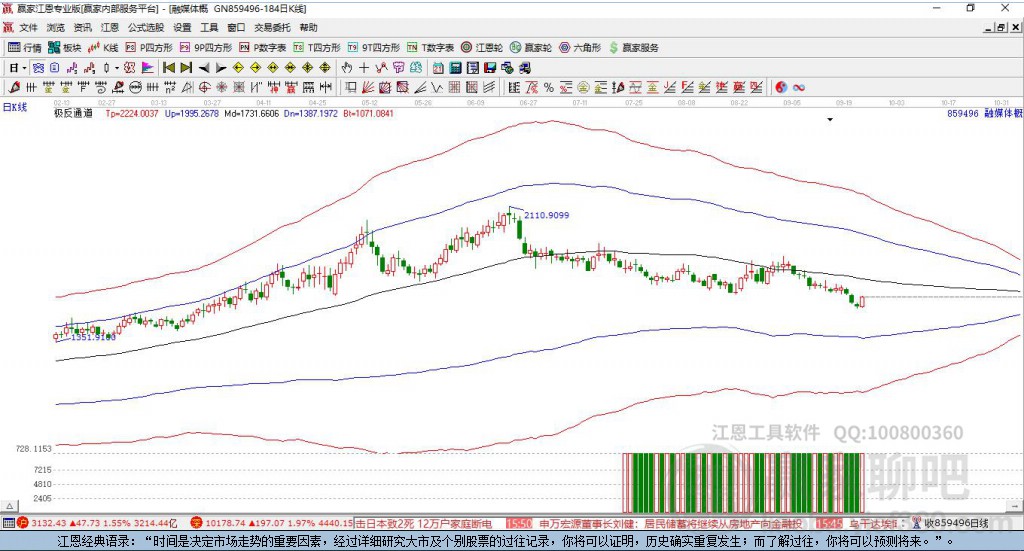This screenshot has height=551, width=1024.
Task: Open the 行情 quotes view
Action: click(24, 48)
